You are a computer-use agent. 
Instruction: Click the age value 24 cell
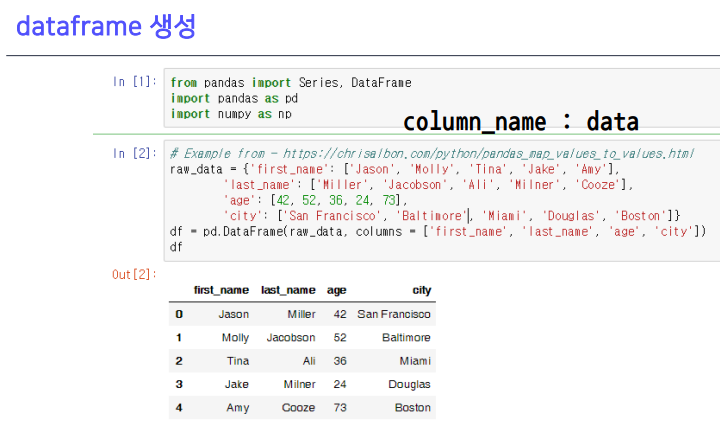click(x=340, y=384)
